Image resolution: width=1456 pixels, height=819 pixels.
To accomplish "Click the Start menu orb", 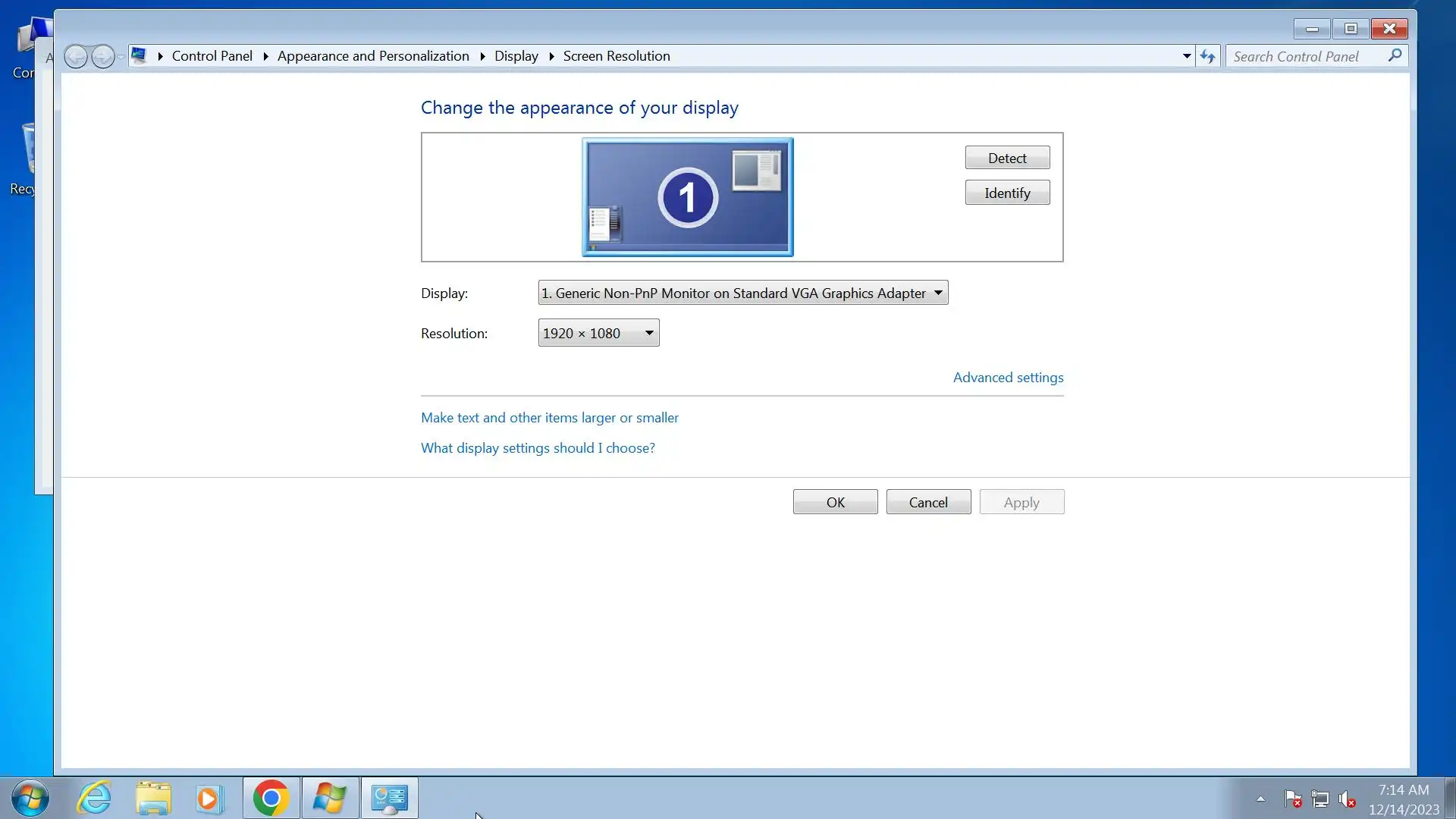I will [30, 798].
